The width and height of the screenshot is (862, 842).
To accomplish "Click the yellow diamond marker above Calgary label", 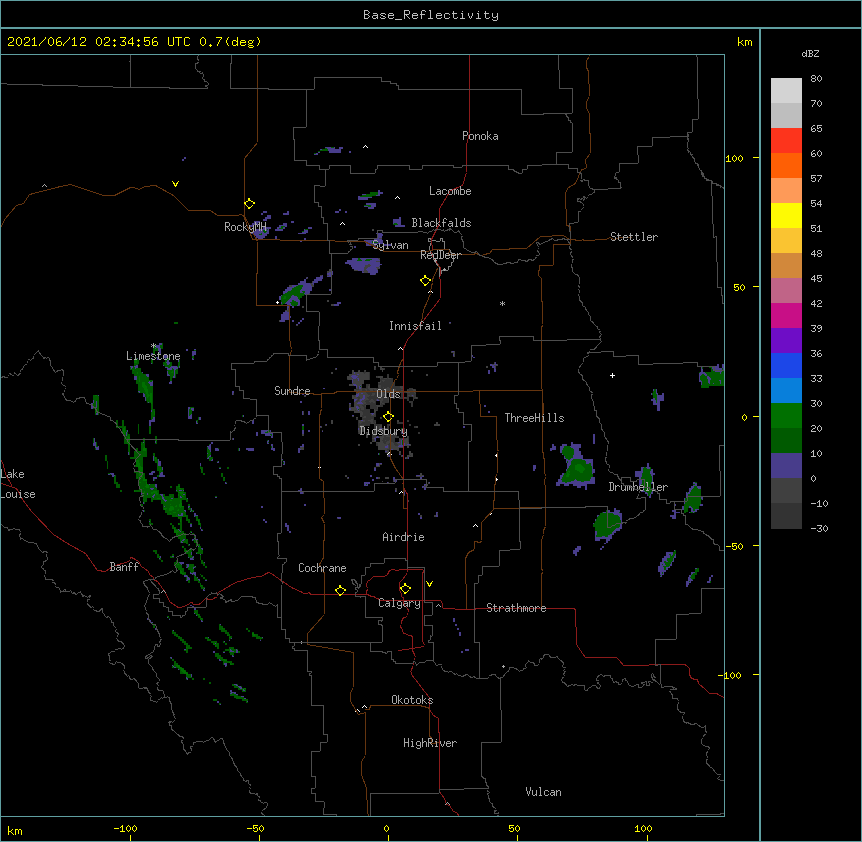I will [x=405, y=589].
